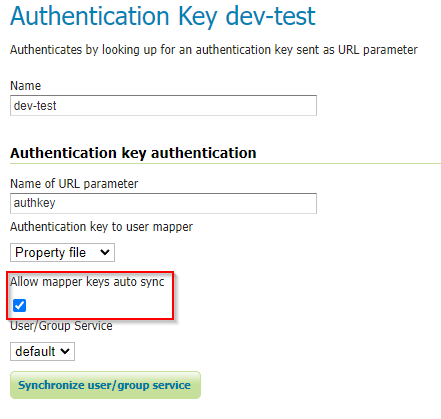Viewport: 441px width, 419px height.
Task: Click the checked blue checkmark box
Action: (19, 305)
